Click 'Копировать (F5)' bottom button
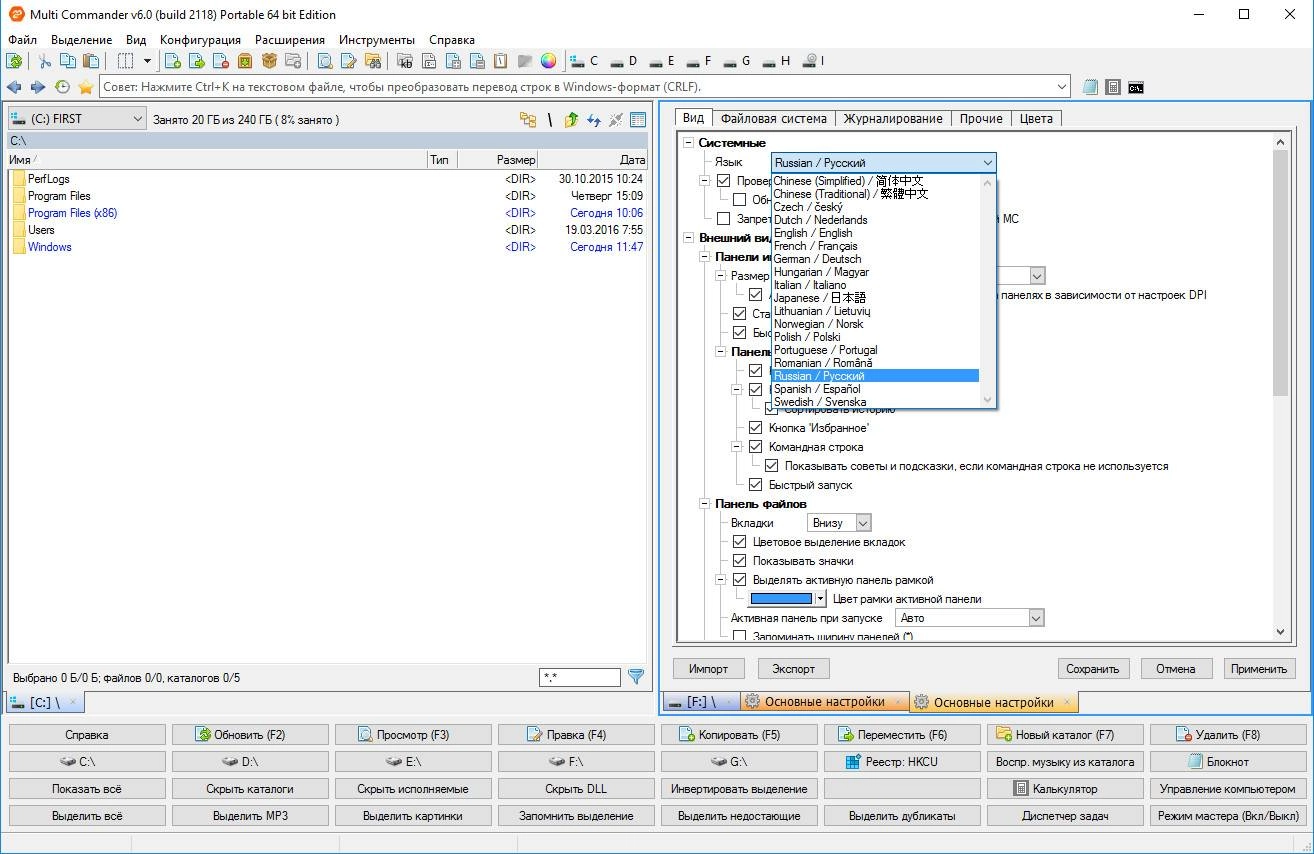The width and height of the screenshot is (1314, 854). point(739,735)
